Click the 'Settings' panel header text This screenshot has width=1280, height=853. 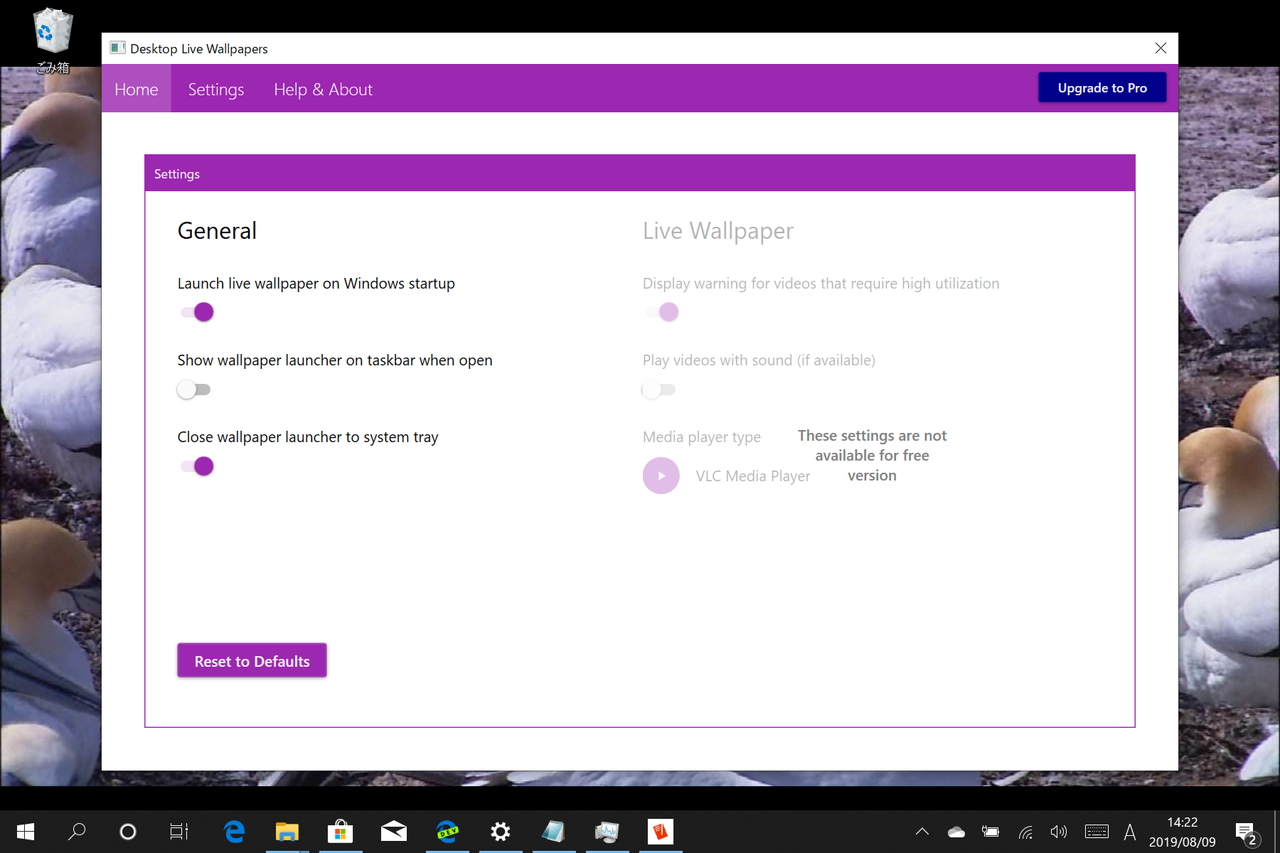tap(177, 174)
